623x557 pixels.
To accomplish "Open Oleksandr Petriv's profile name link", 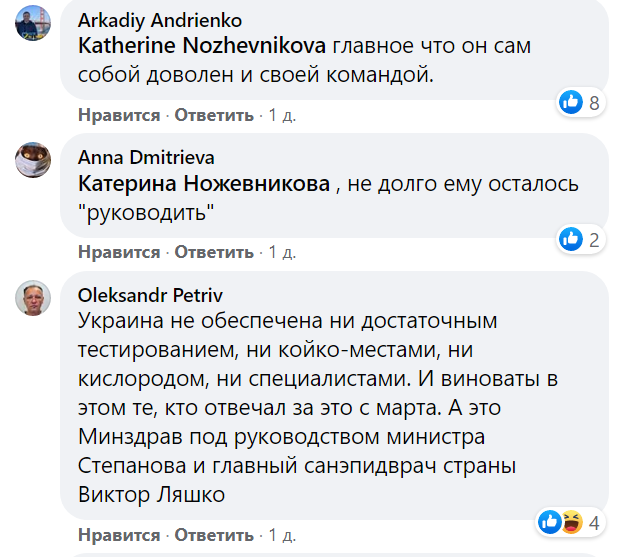I will [149, 295].
